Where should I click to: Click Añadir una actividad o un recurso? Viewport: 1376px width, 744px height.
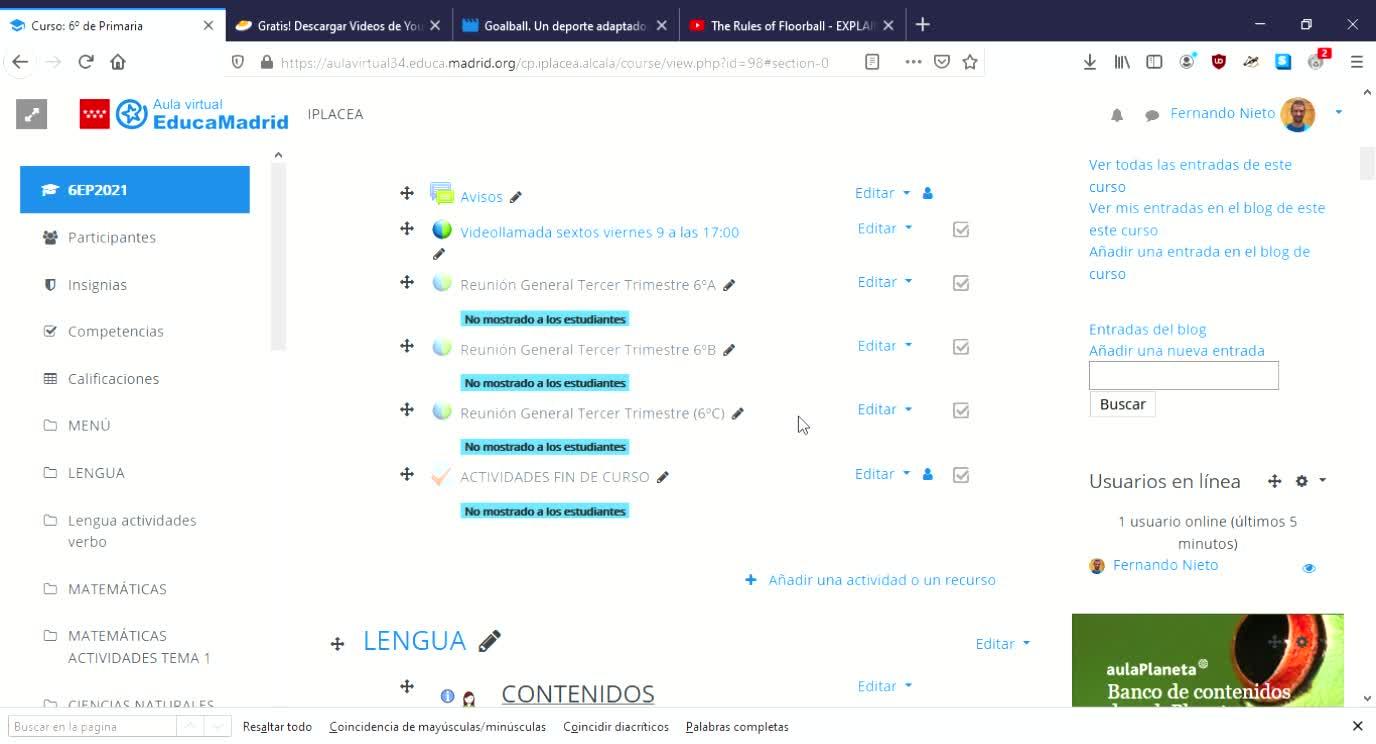[870, 580]
